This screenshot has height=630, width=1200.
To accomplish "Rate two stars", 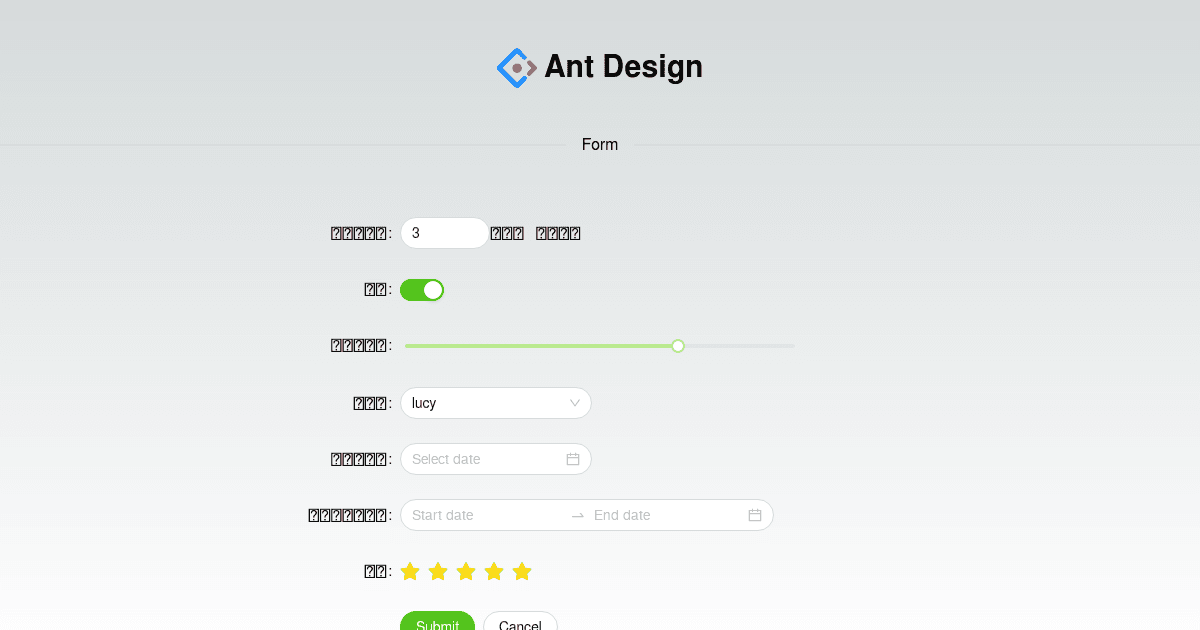I will click(x=438, y=571).
